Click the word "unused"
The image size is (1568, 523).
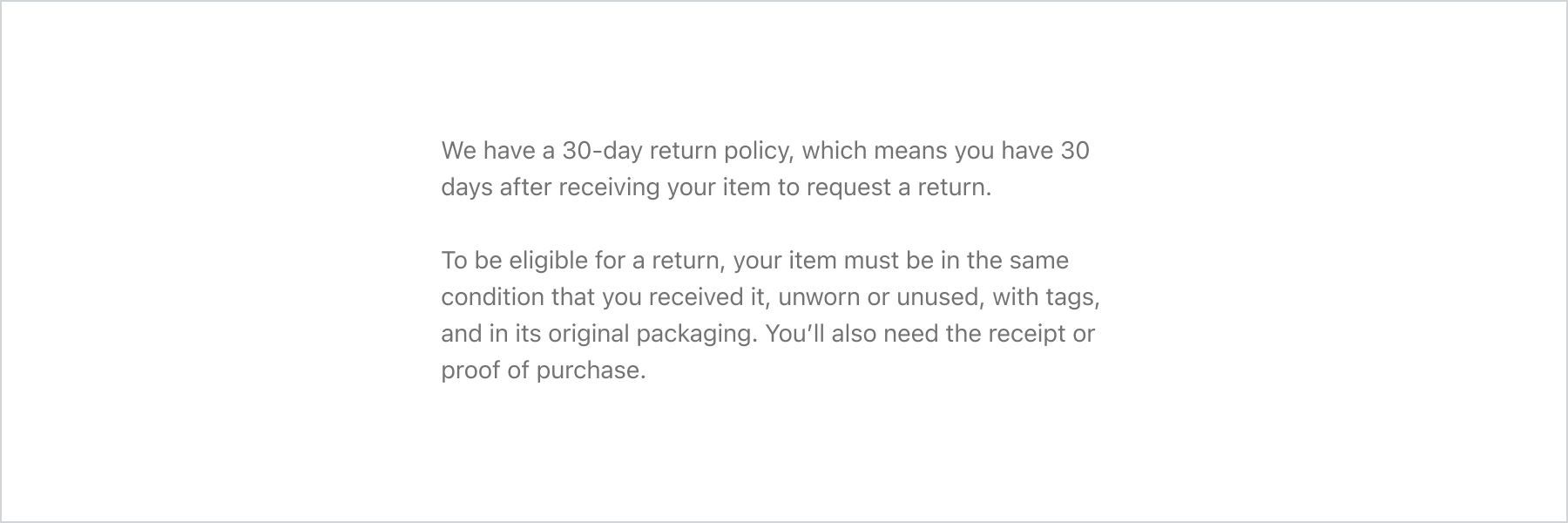(x=940, y=297)
